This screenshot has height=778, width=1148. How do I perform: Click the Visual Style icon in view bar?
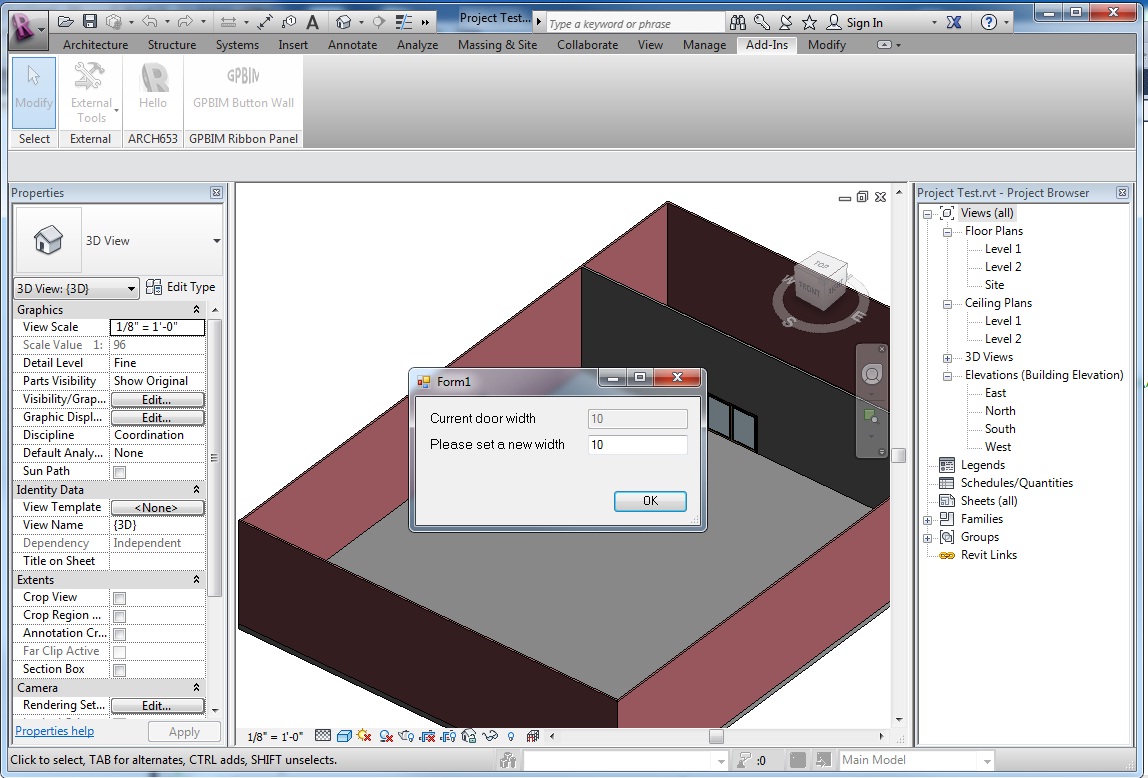[x=344, y=736]
